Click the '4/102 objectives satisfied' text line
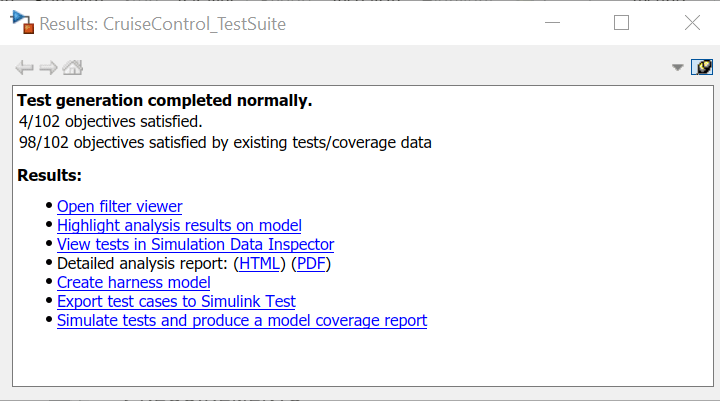Viewport: 721px width, 401px height. tap(110, 121)
